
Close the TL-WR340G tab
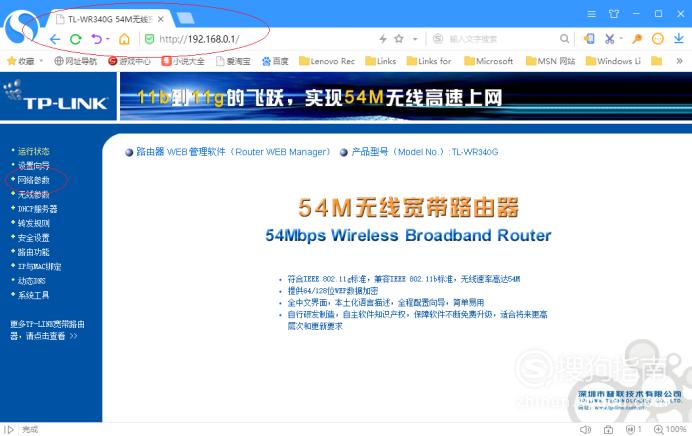click(161, 19)
